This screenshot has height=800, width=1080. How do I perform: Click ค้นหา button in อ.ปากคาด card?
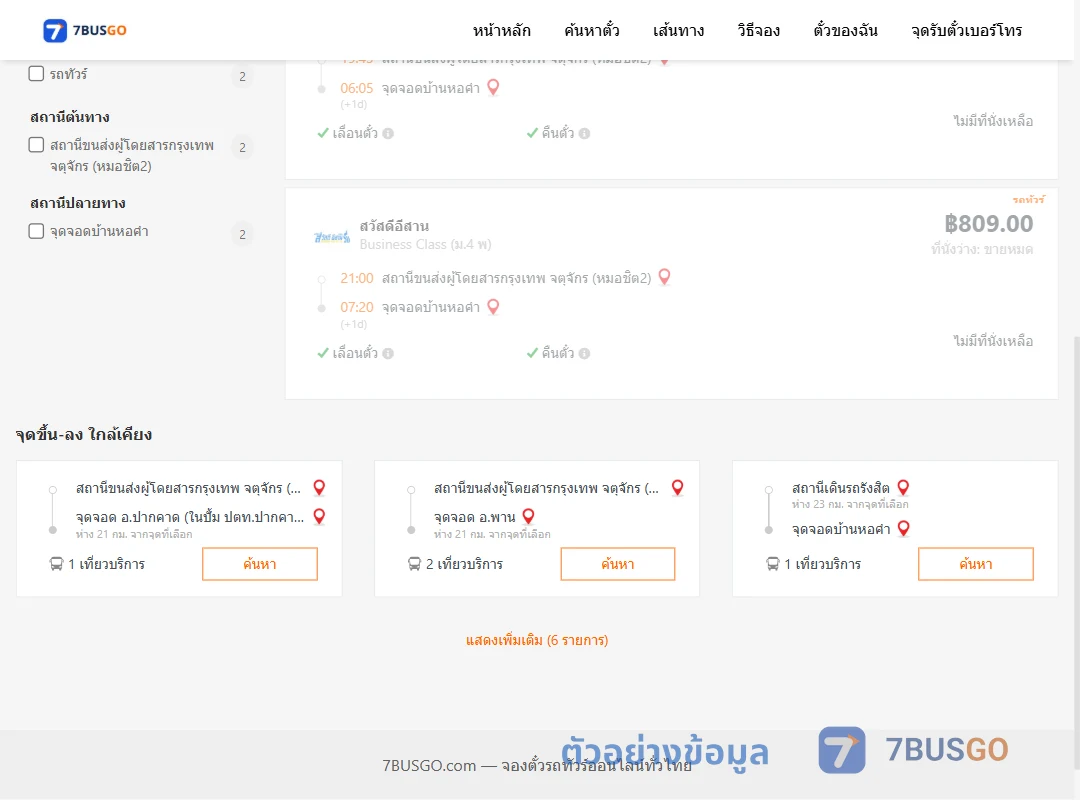[260, 564]
